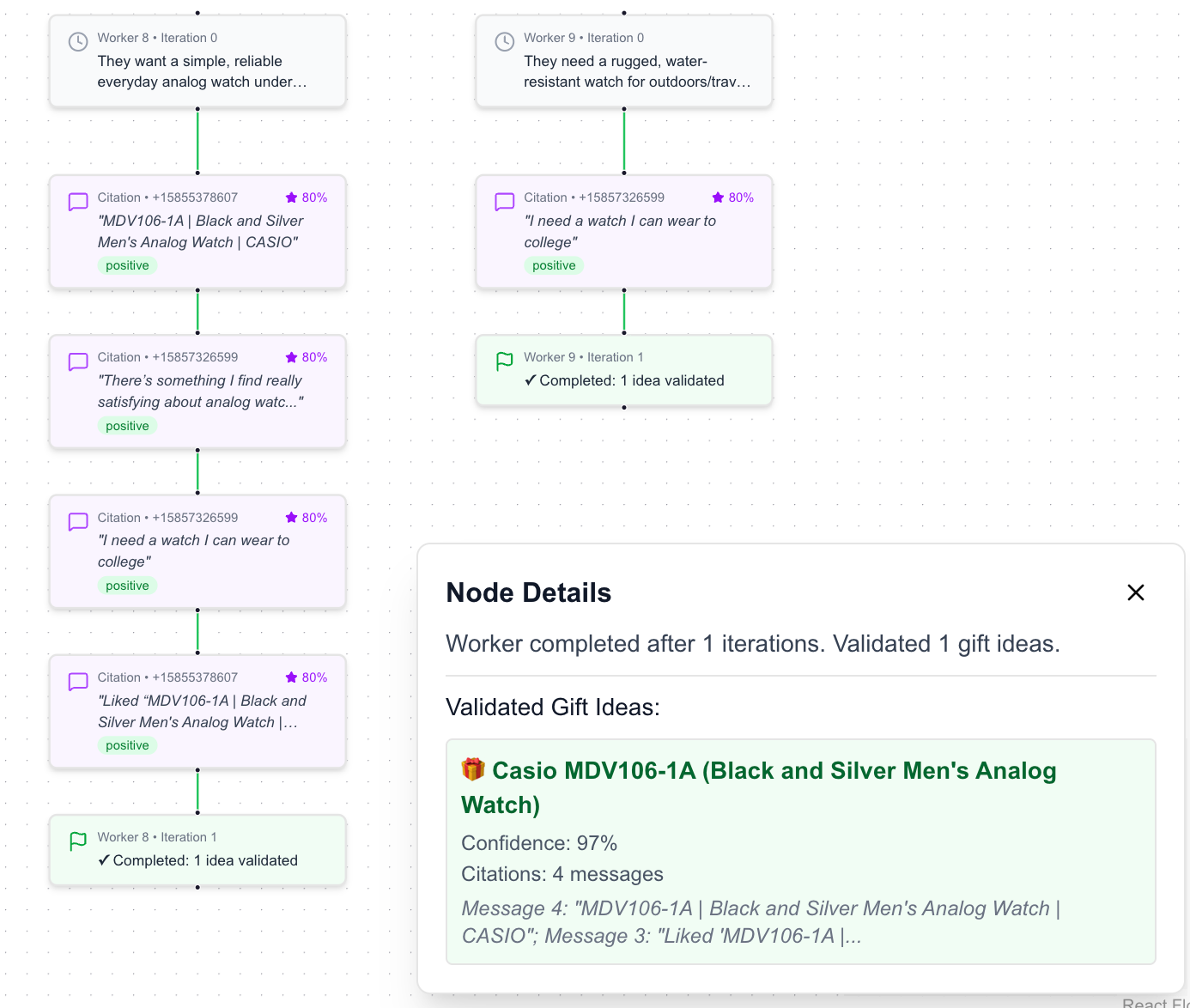Click the green flag icon on Worker 8 Iteration 1
The width and height of the screenshot is (1190, 1008).
[x=78, y=841]
